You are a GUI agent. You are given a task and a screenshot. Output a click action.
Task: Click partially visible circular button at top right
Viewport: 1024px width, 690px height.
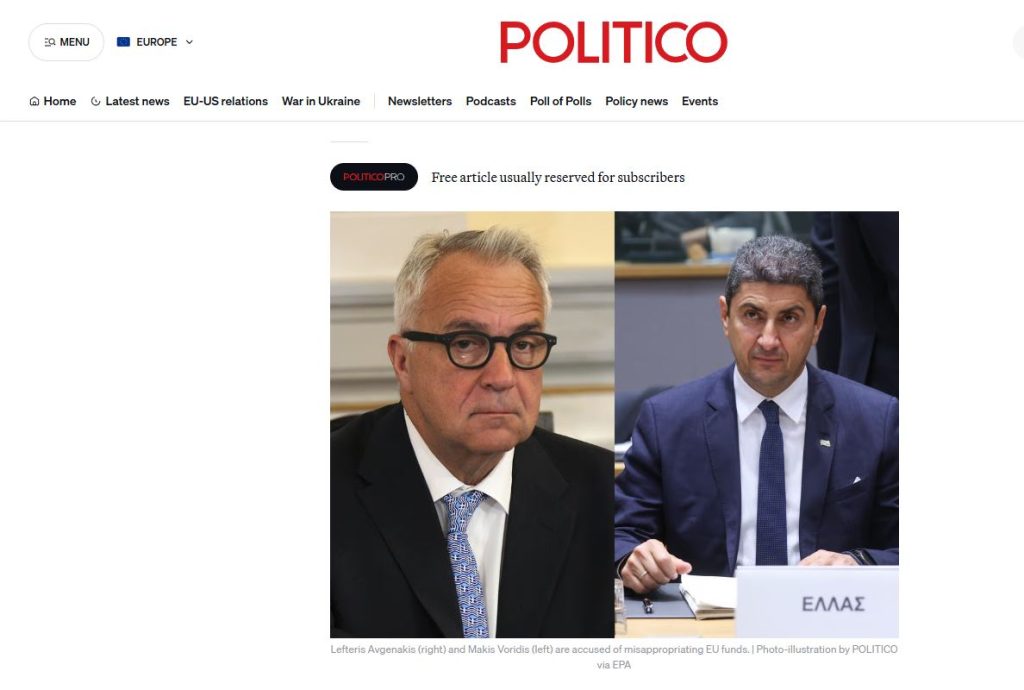pyautogui.click(x=1018, y=43)
